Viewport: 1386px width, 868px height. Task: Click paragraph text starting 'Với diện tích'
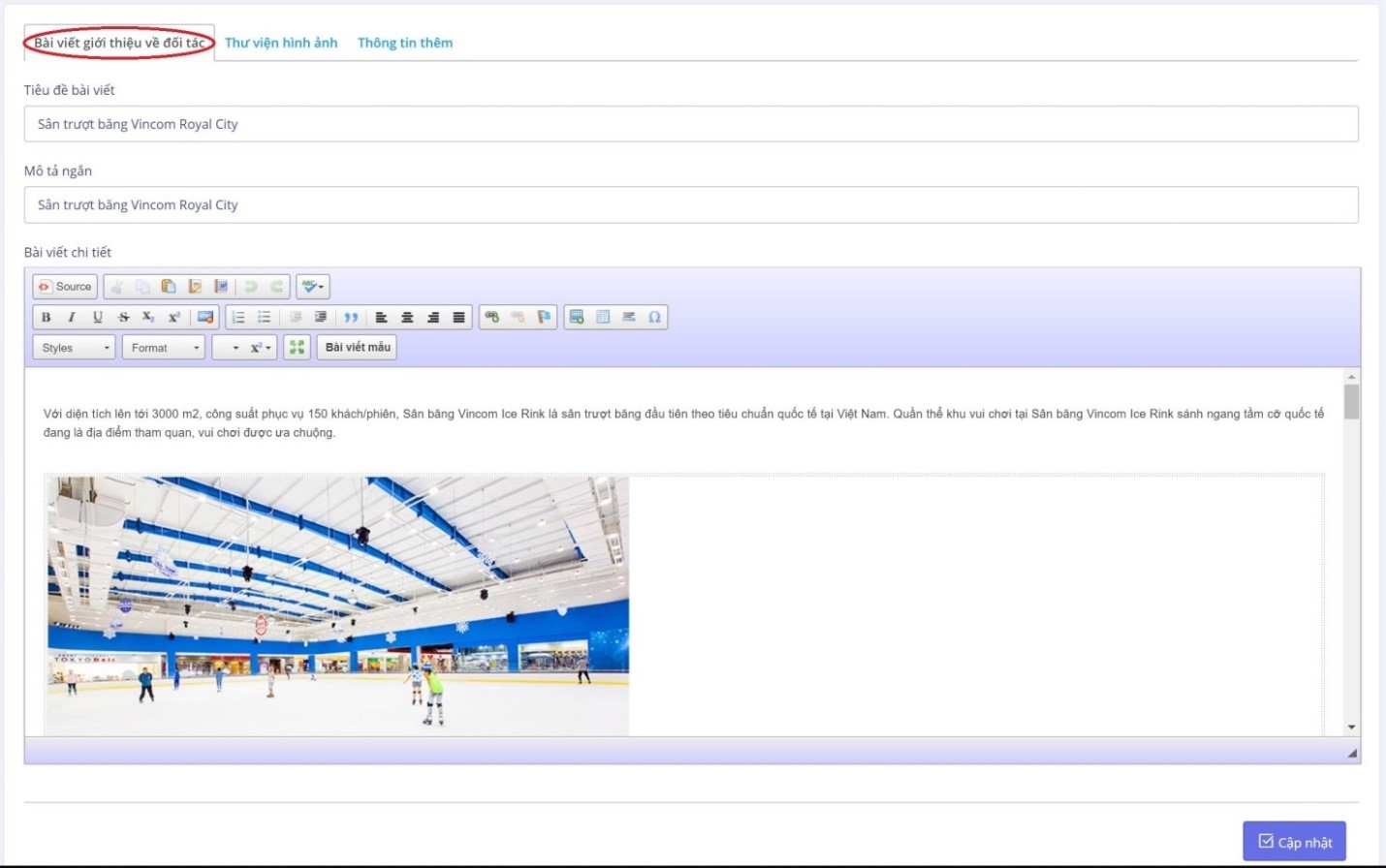(683, 423)
